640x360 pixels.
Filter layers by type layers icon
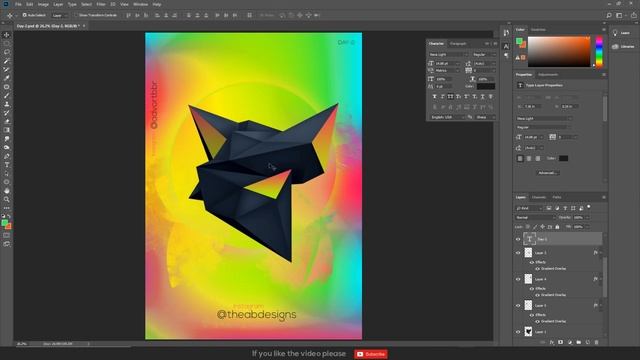pyautogui.click(x=565, y=208)
